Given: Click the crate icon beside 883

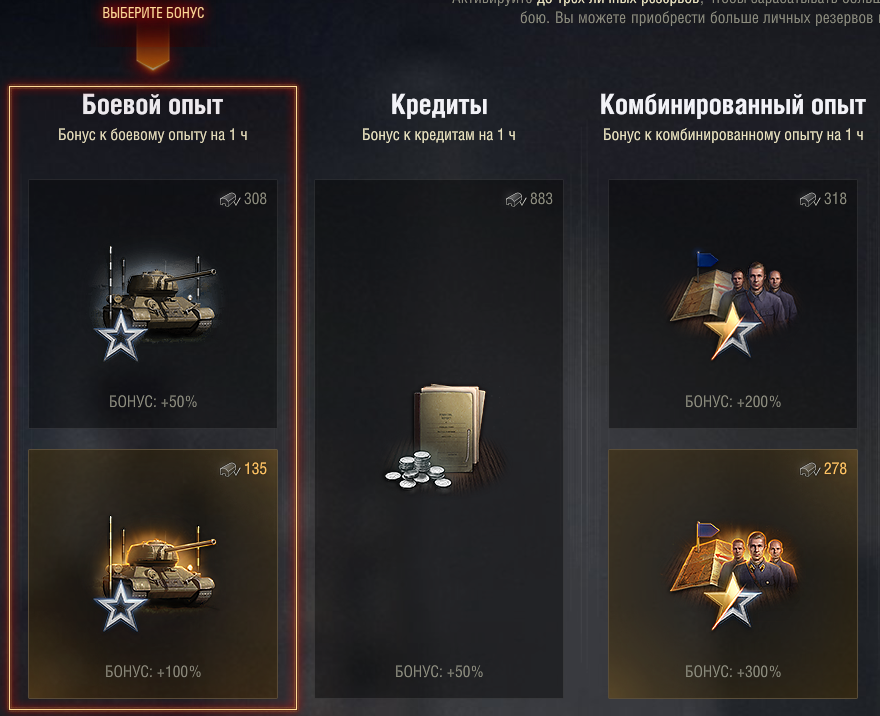Looking at the screenshot, I should pos(516,199).
